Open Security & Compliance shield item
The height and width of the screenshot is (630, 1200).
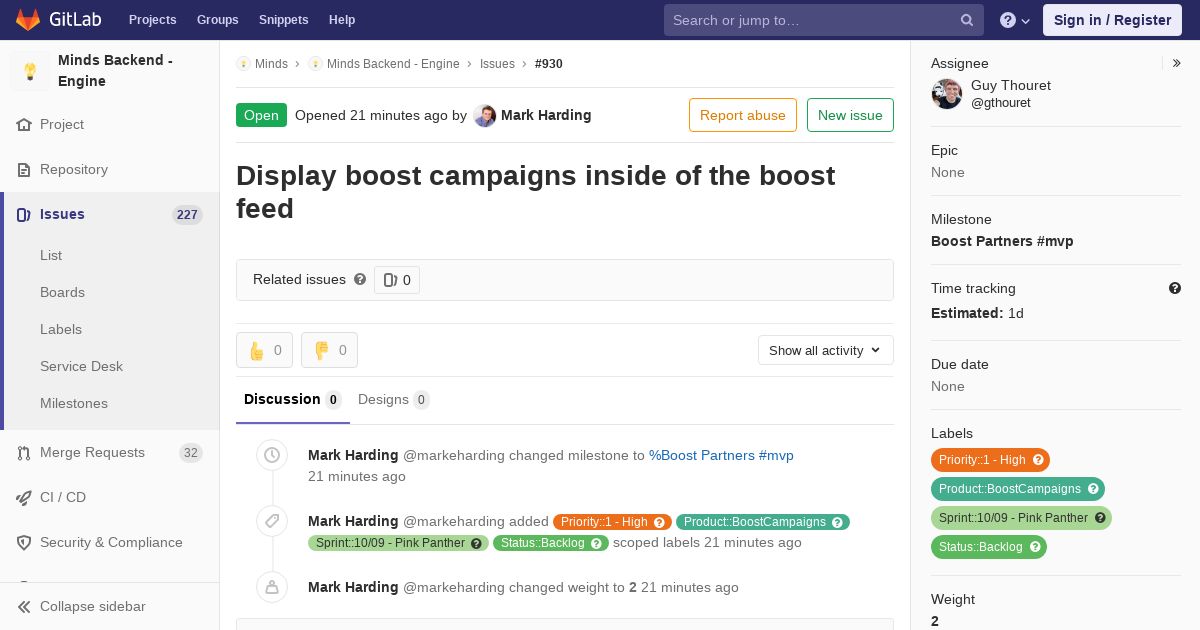point(110,542)
